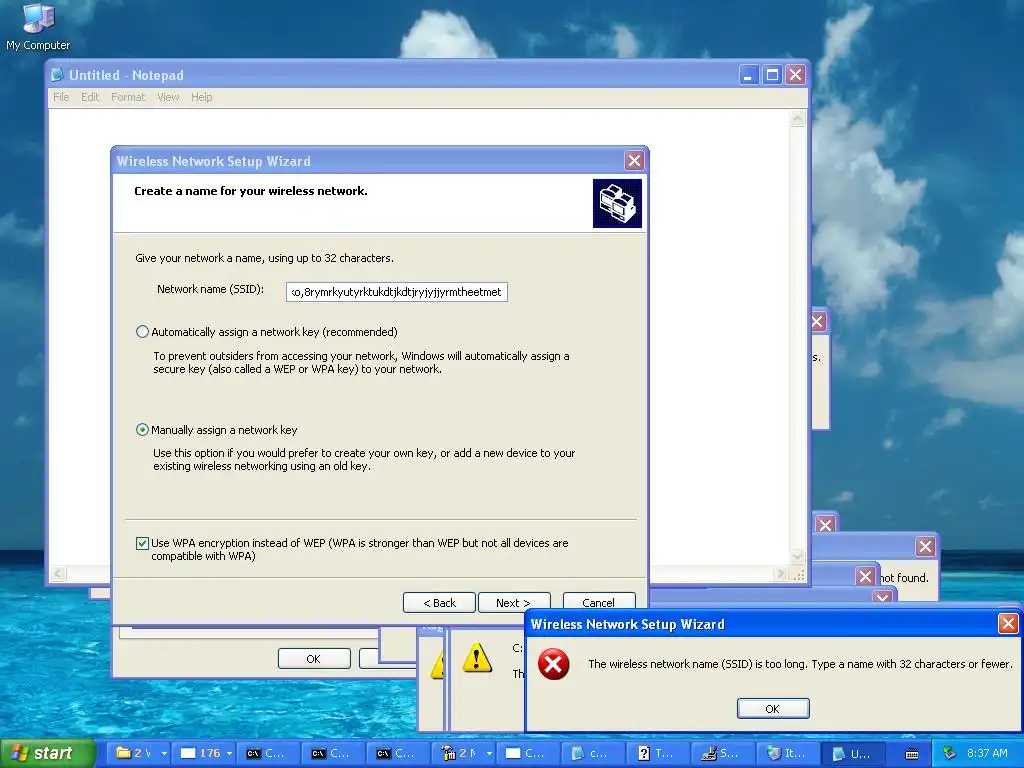Open the '2 M' taskbar group button
Screen dimensions: 1024x768
[460, 753]
